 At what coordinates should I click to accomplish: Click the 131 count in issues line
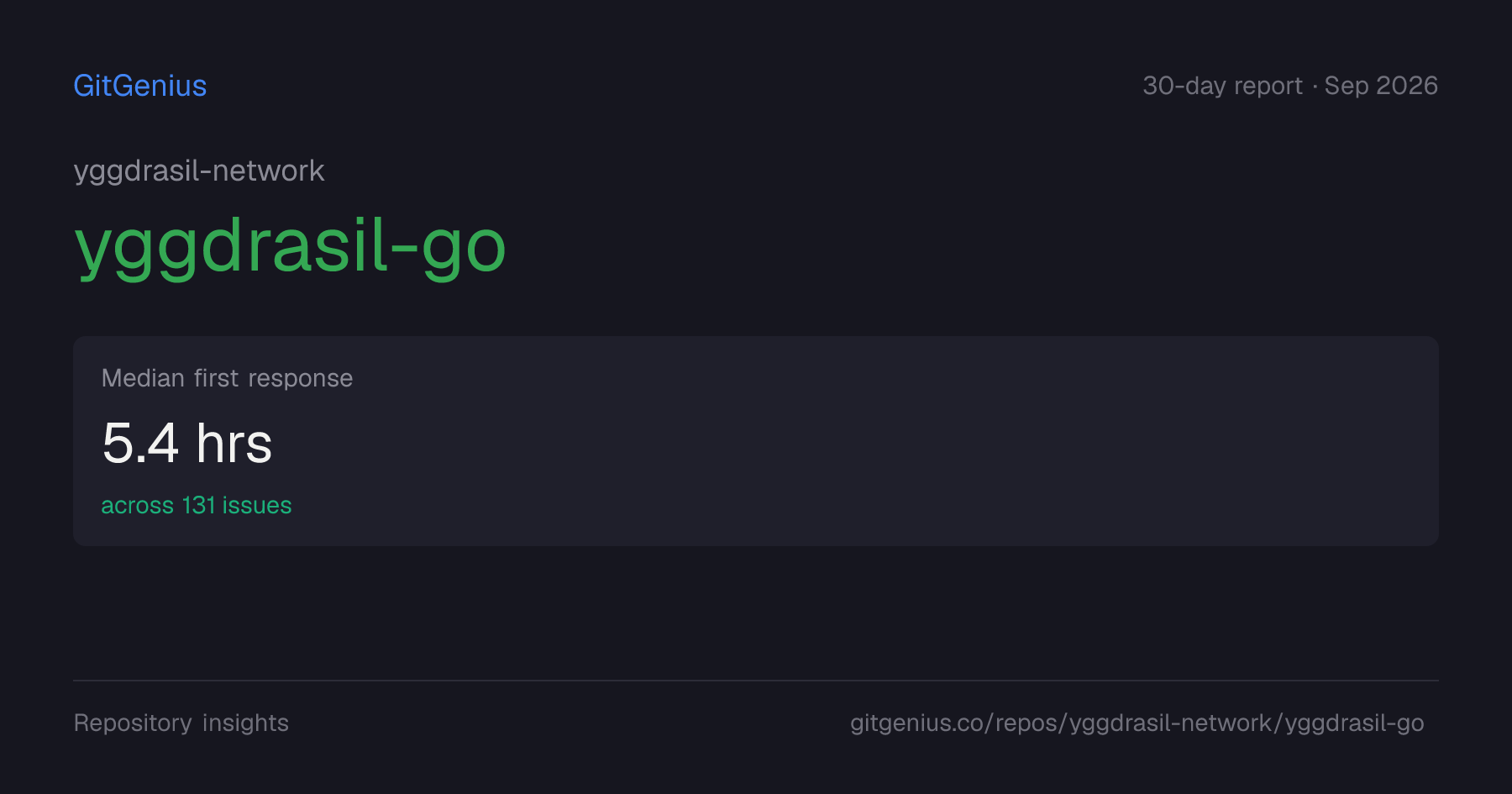click(x=198, y=505)
